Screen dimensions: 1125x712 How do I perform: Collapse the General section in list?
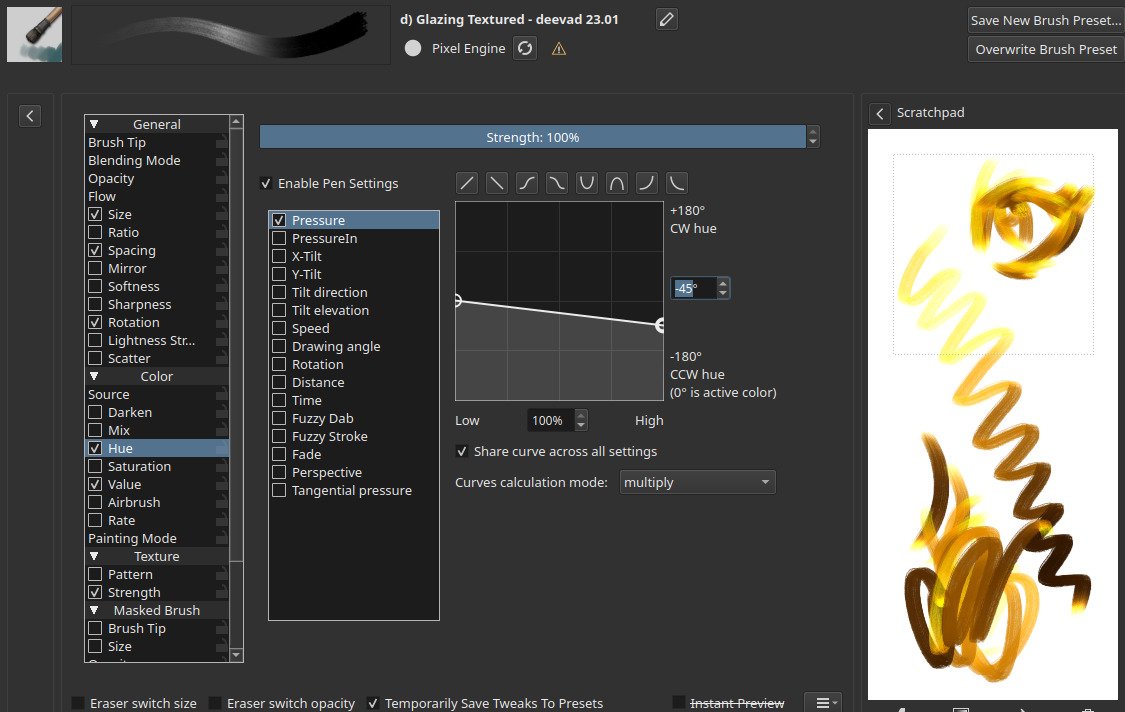[95, 124]
